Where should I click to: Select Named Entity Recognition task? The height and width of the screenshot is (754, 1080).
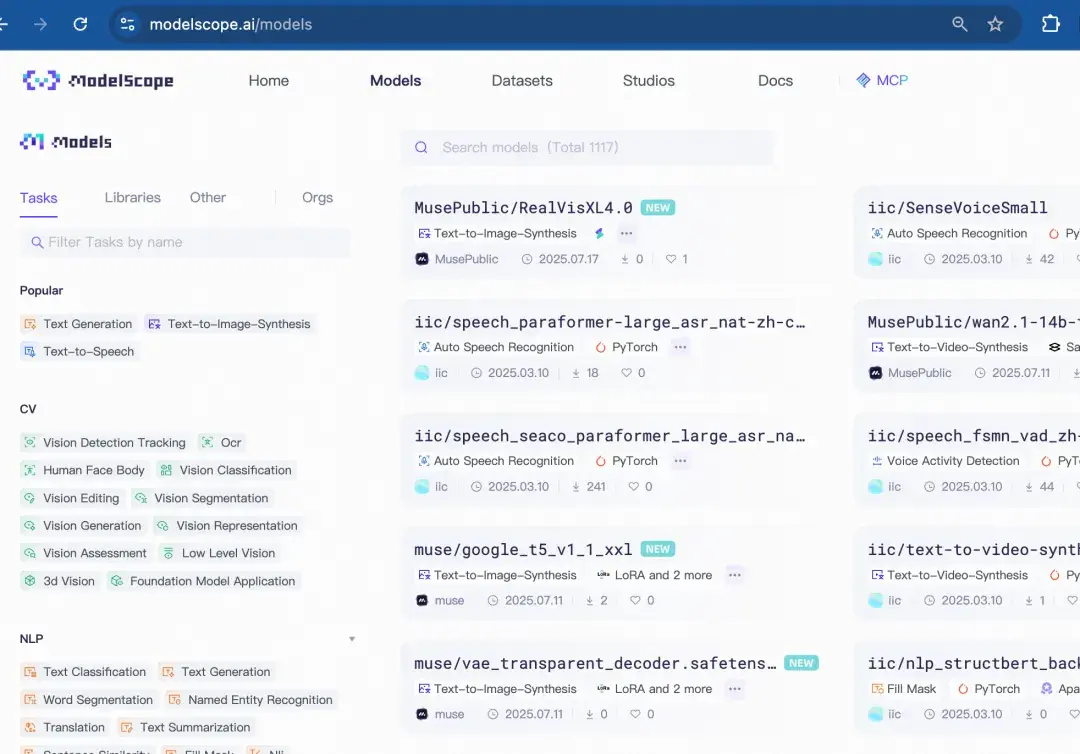[x=251, y=700]
